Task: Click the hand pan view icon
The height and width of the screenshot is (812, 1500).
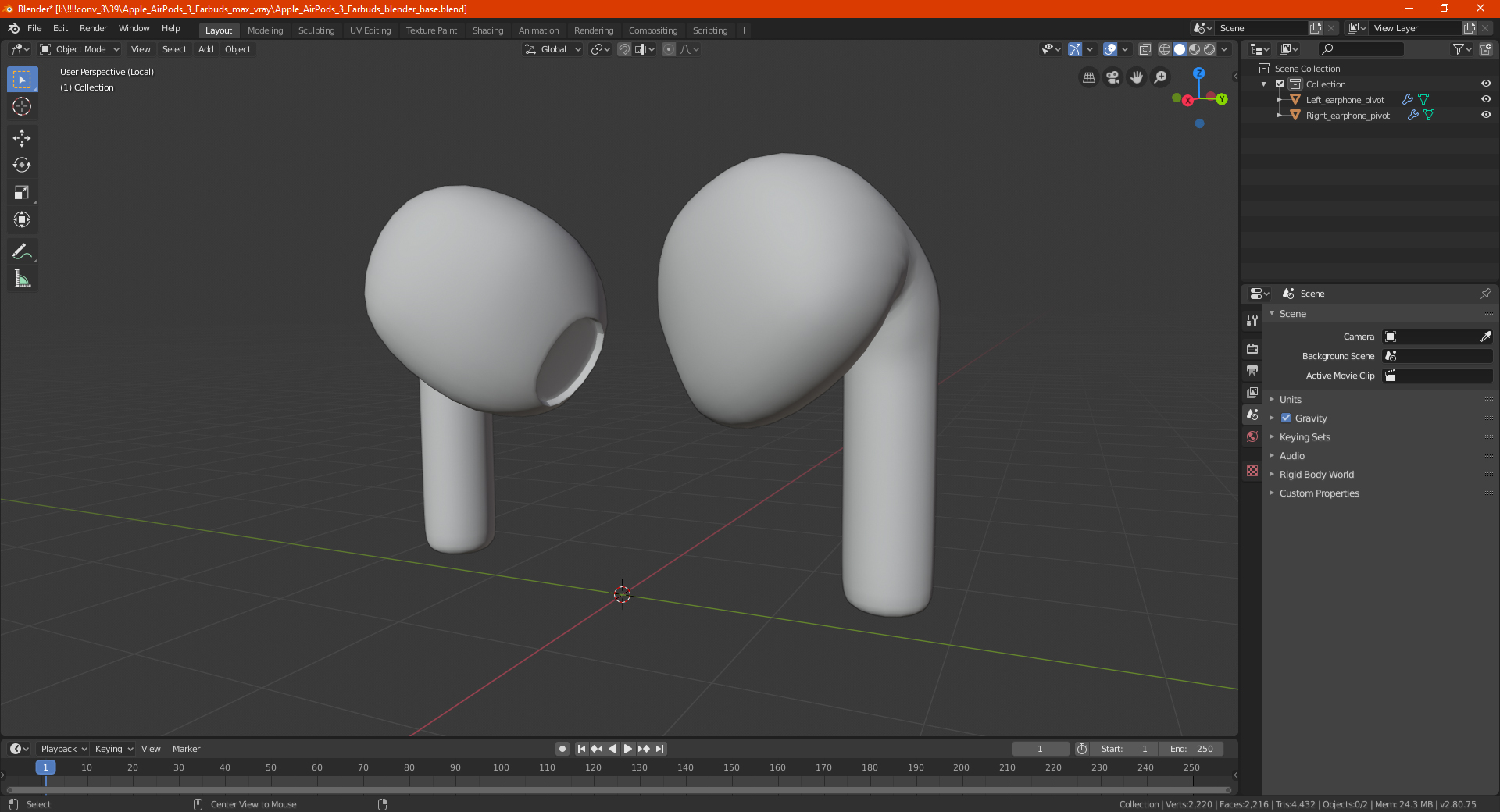Action: point(1137,77)
